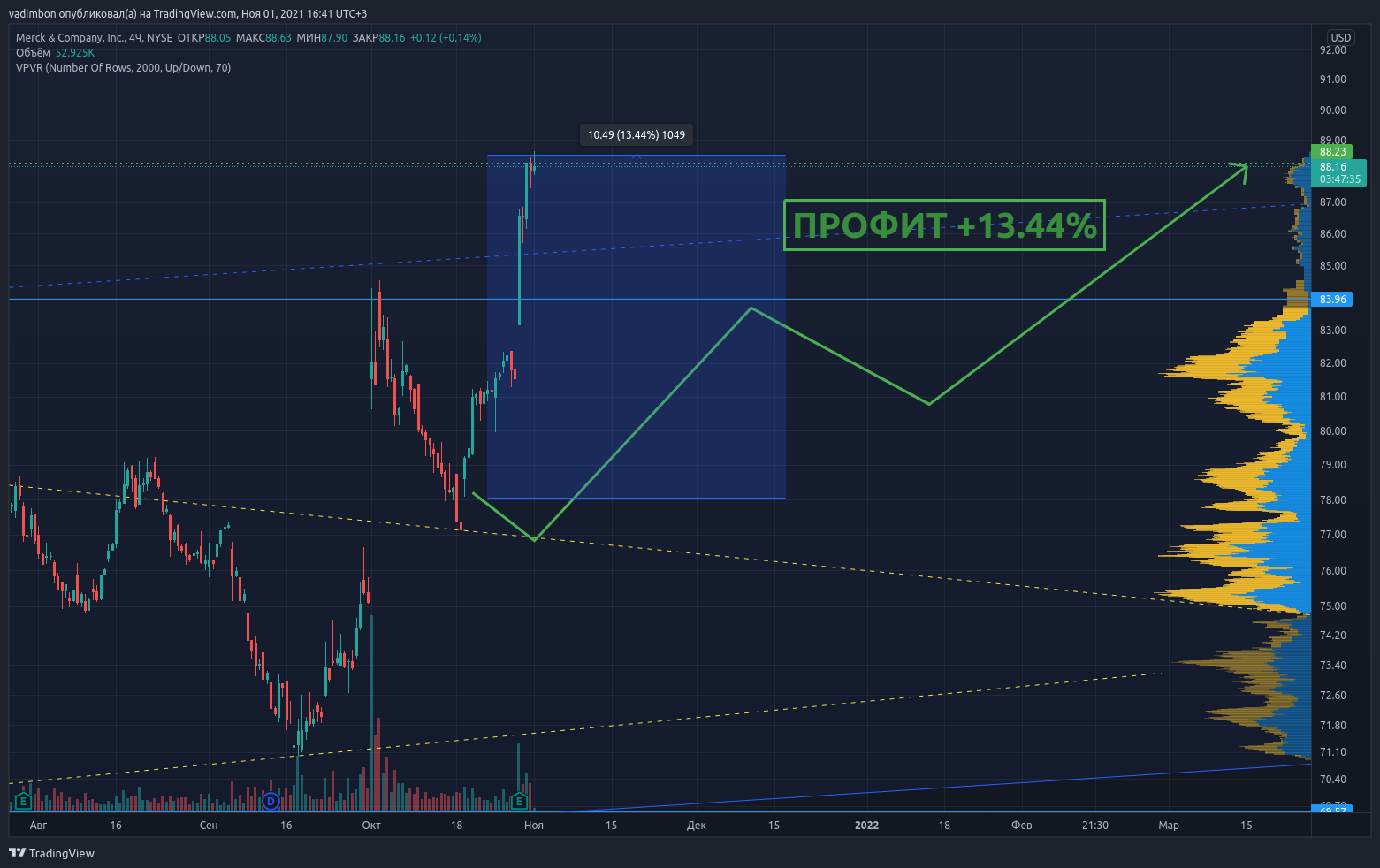Click the 72.60 price scale value

tap(1333, 696)
